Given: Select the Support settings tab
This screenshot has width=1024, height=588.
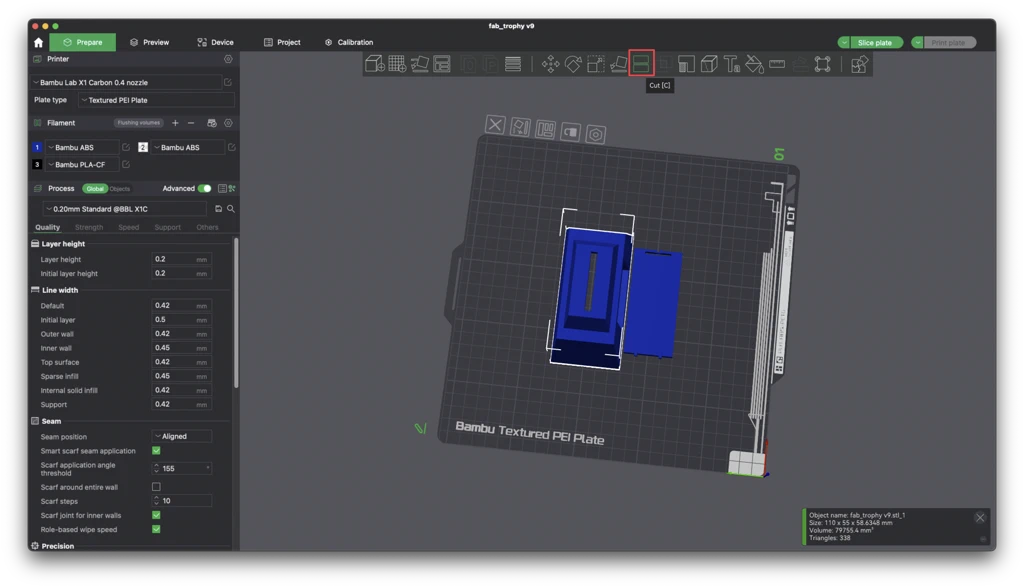Looking at the screenshot, I should [x=167, y=227].
